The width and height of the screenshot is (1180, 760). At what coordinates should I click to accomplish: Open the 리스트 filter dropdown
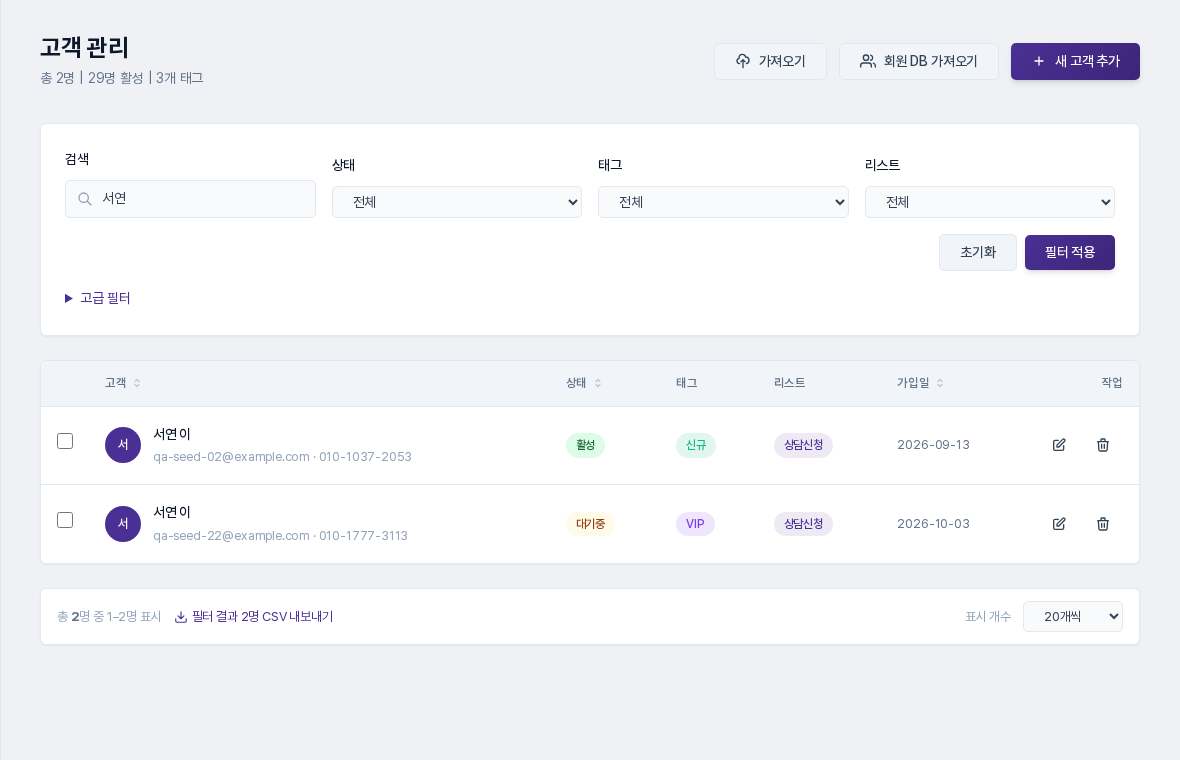pos(990,202)
